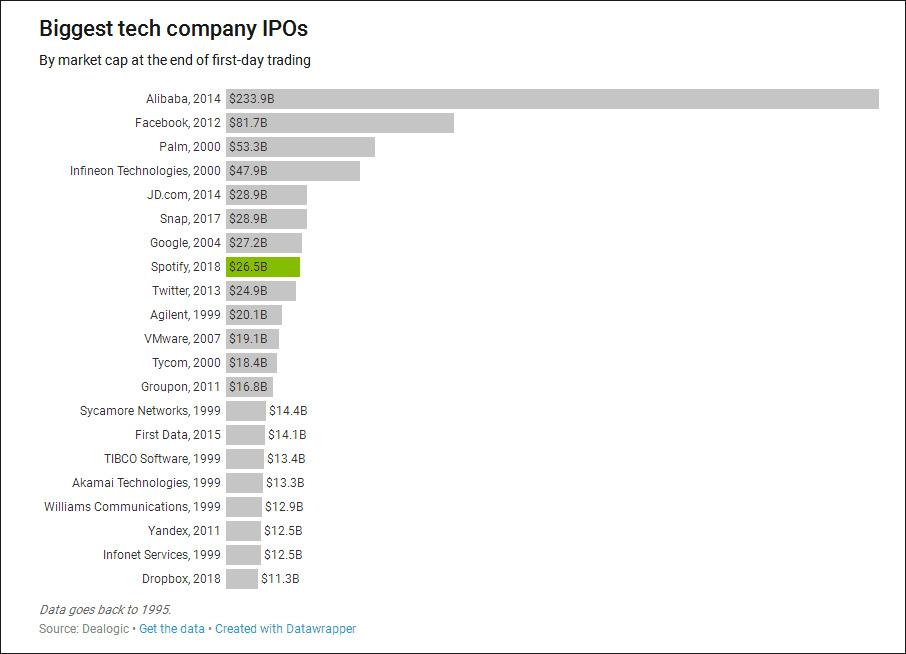Viewport: 906px width, 654px height.
Task: Click the Sycamore Networks $14.4B value label
Action: [x=288, y=411]
